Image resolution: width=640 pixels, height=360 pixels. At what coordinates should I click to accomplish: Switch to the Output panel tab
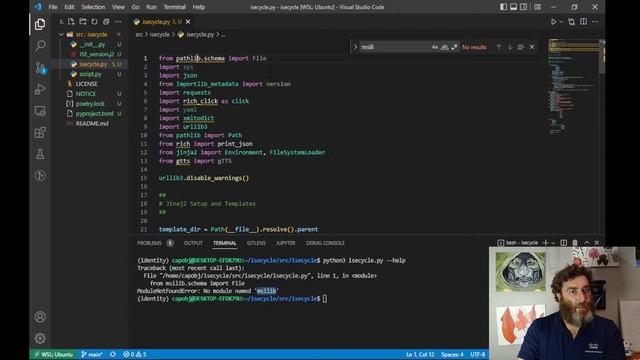pyautogui.click(x=193, y=243)
